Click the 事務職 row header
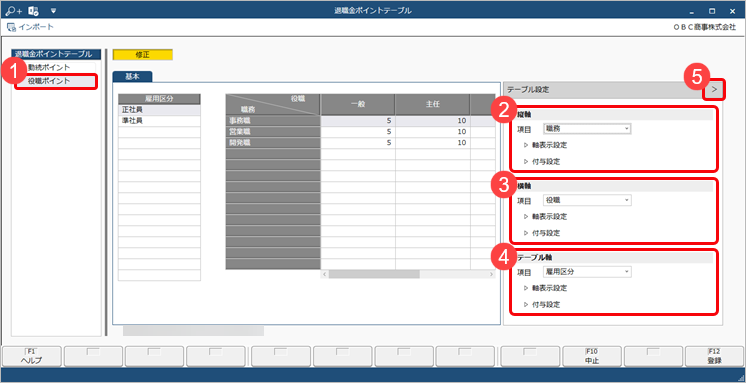Image resolution: width=746 pixels, height=383 pixels. (273, 121)
